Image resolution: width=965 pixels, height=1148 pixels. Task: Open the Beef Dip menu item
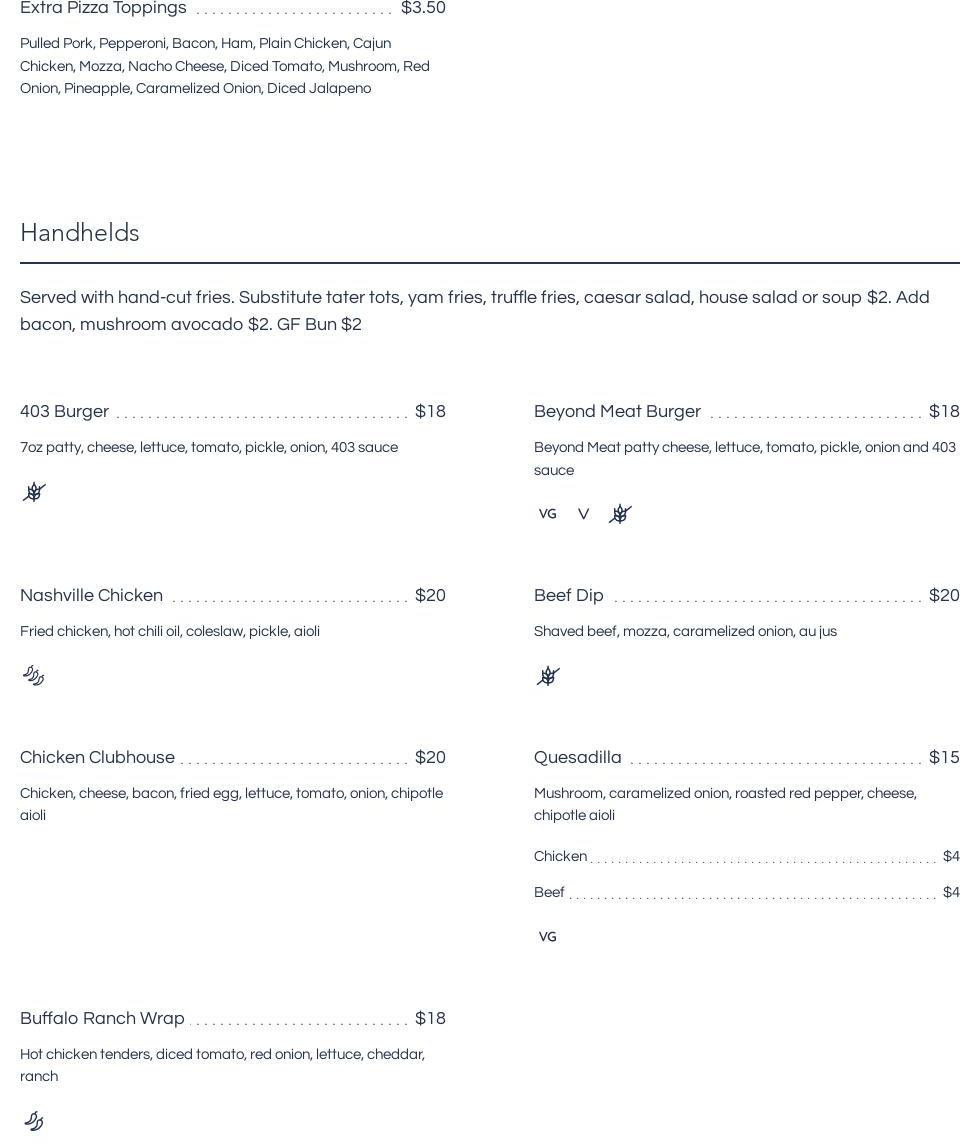click(569, 596)
